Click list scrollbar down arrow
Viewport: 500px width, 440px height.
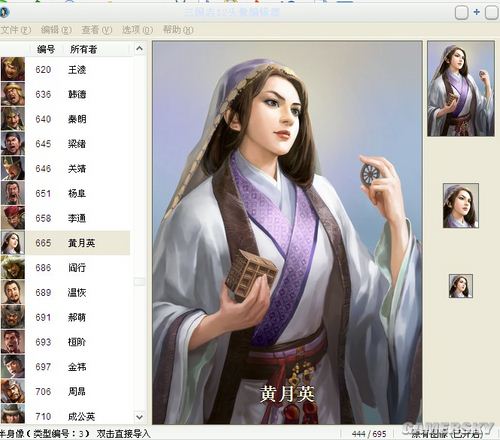point(140,417)
